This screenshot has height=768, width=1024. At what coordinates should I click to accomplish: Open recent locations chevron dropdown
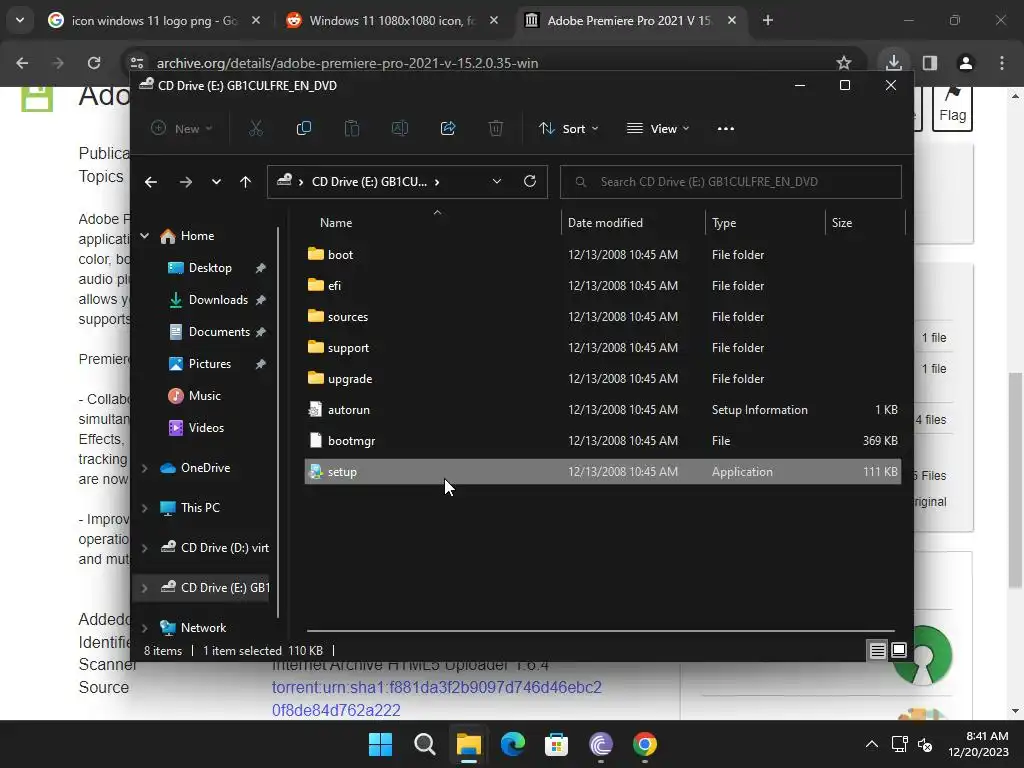(216, 182)
